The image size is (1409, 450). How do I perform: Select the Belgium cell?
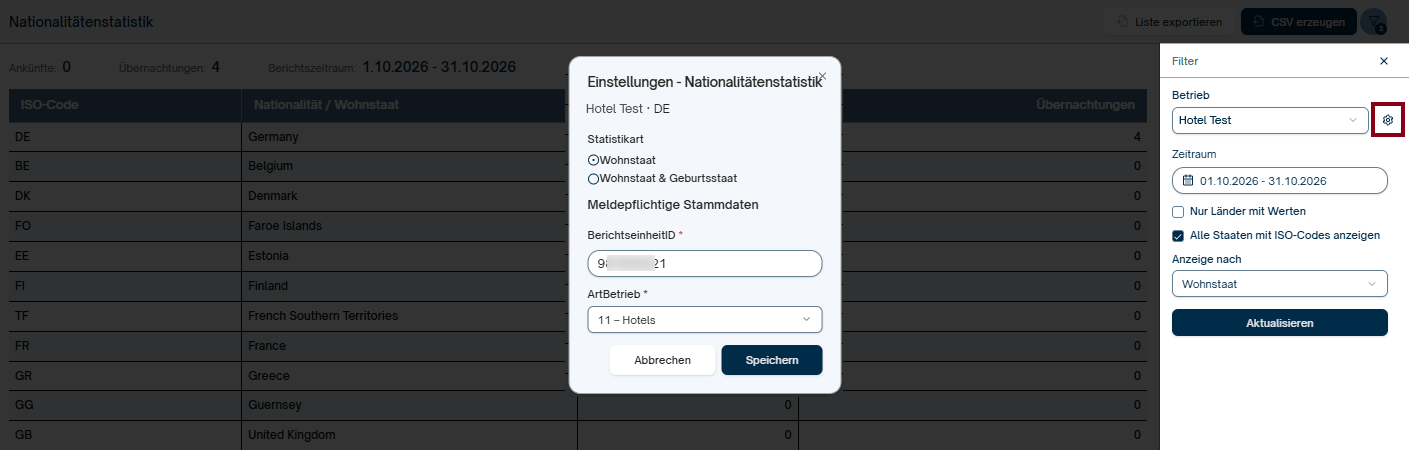point(409,166)
